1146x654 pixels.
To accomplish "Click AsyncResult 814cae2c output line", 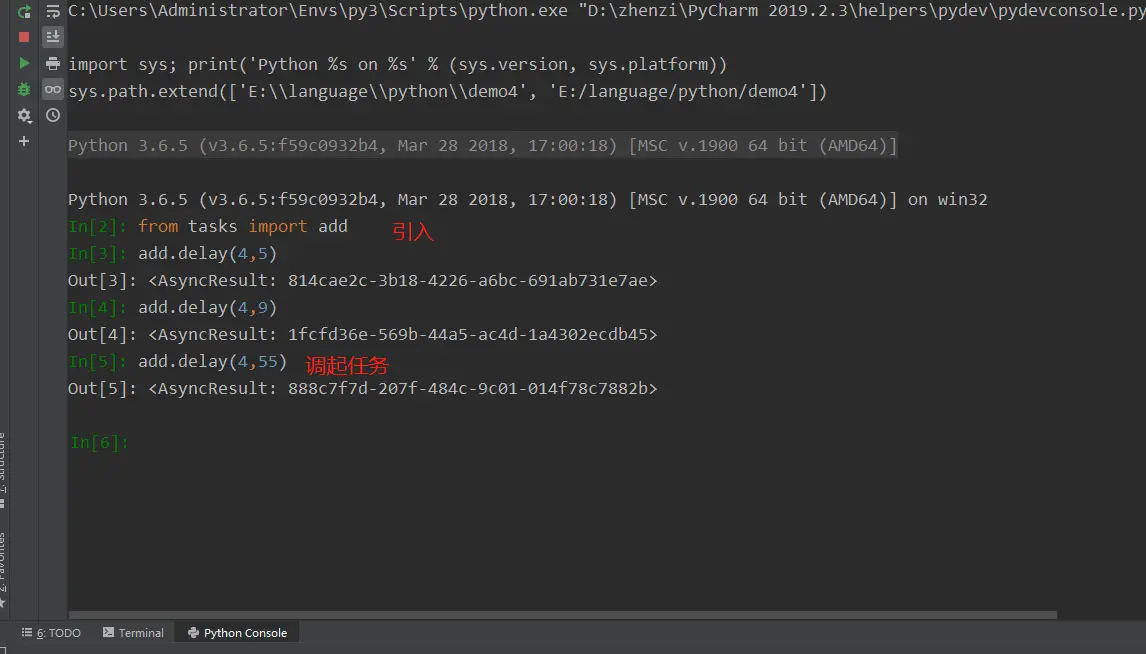I will (x=363, y=281).
